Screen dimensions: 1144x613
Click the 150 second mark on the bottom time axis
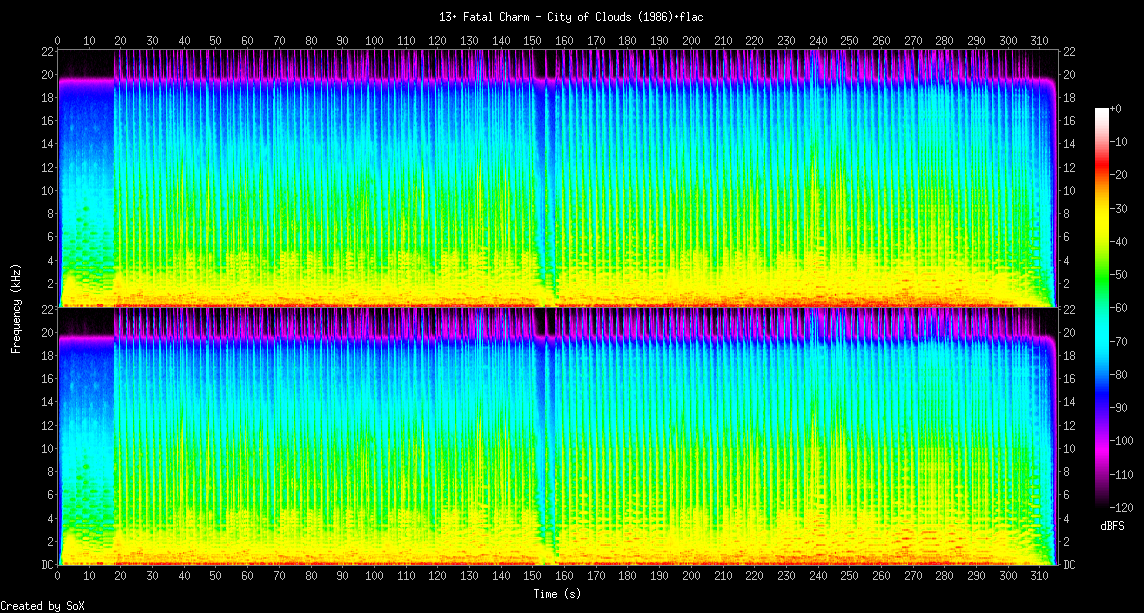pyautogui.click(x=533, y=576)
